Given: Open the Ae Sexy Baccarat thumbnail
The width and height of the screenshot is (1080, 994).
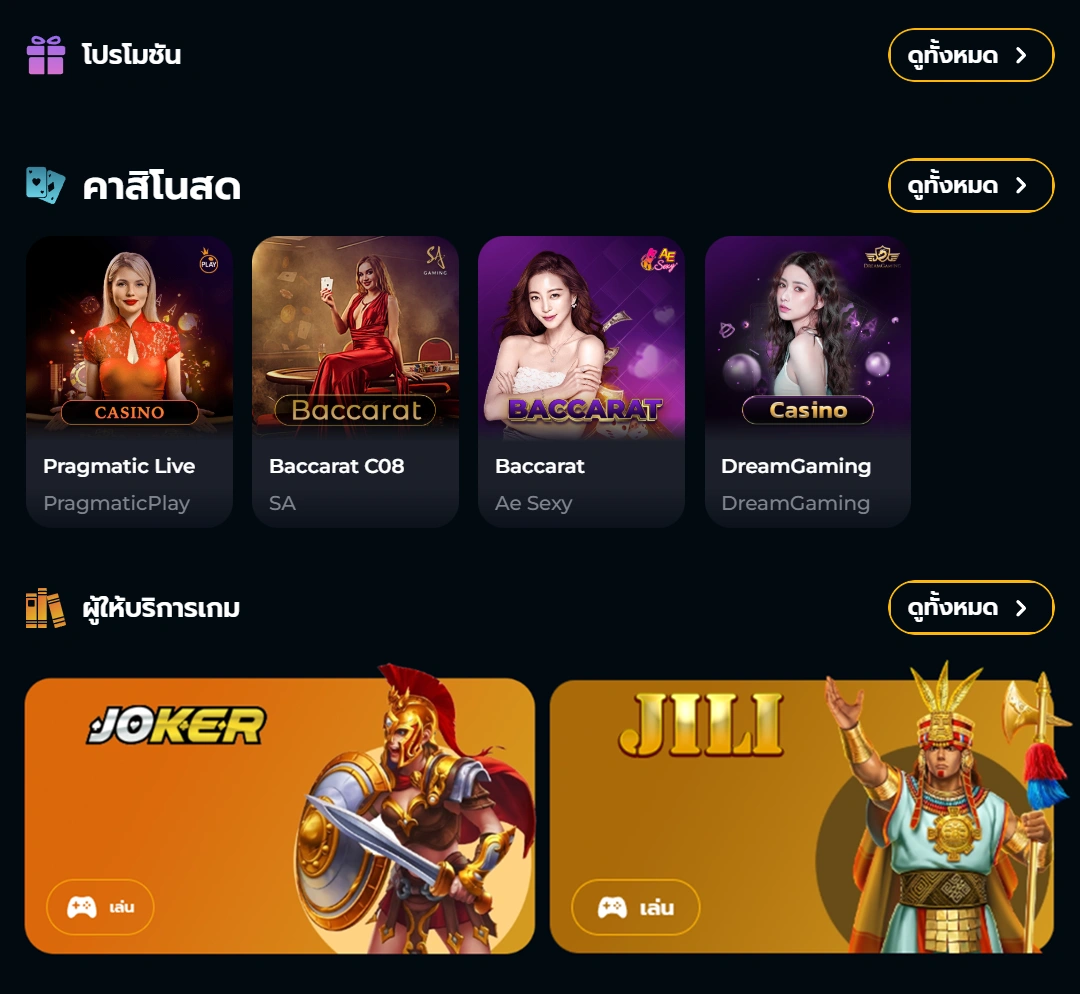Looking at the screenshot, I should [581, 337].
